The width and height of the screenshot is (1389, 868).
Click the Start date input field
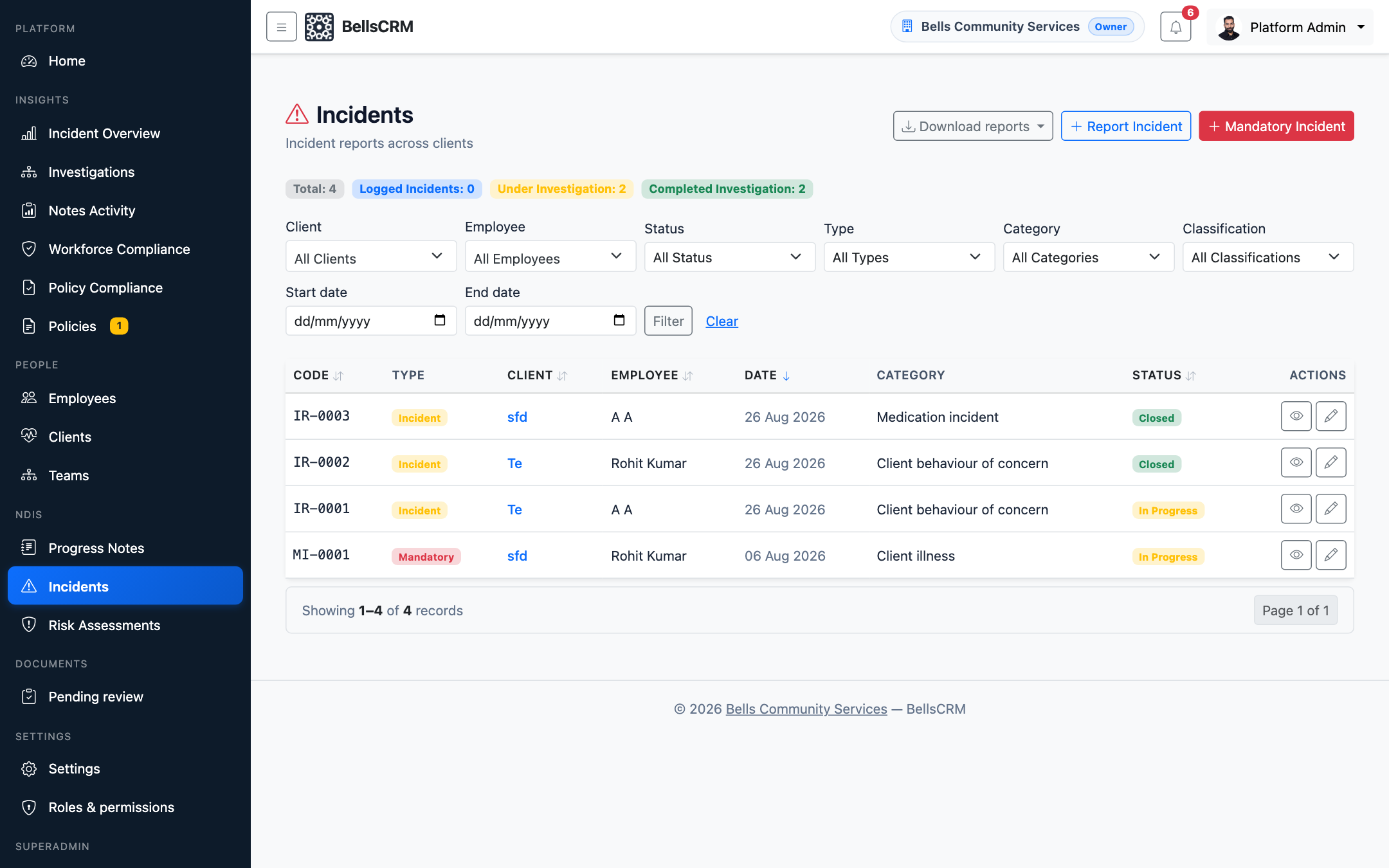[x=371, y=321]
